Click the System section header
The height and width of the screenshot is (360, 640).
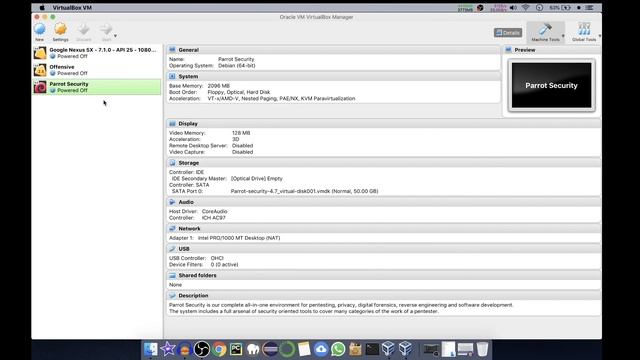point(333,76)
